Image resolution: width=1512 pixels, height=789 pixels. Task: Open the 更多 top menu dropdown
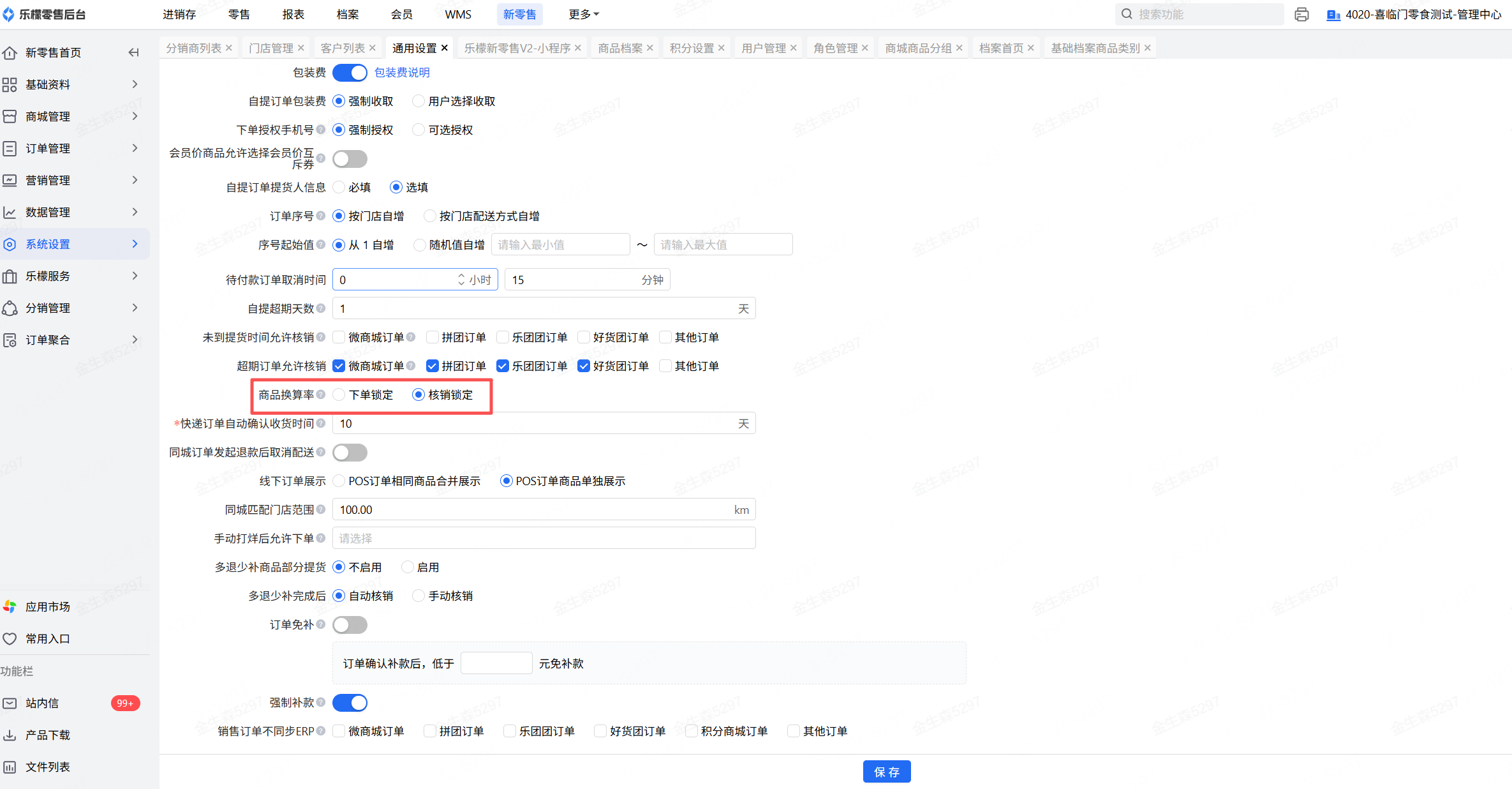point(583,14)
